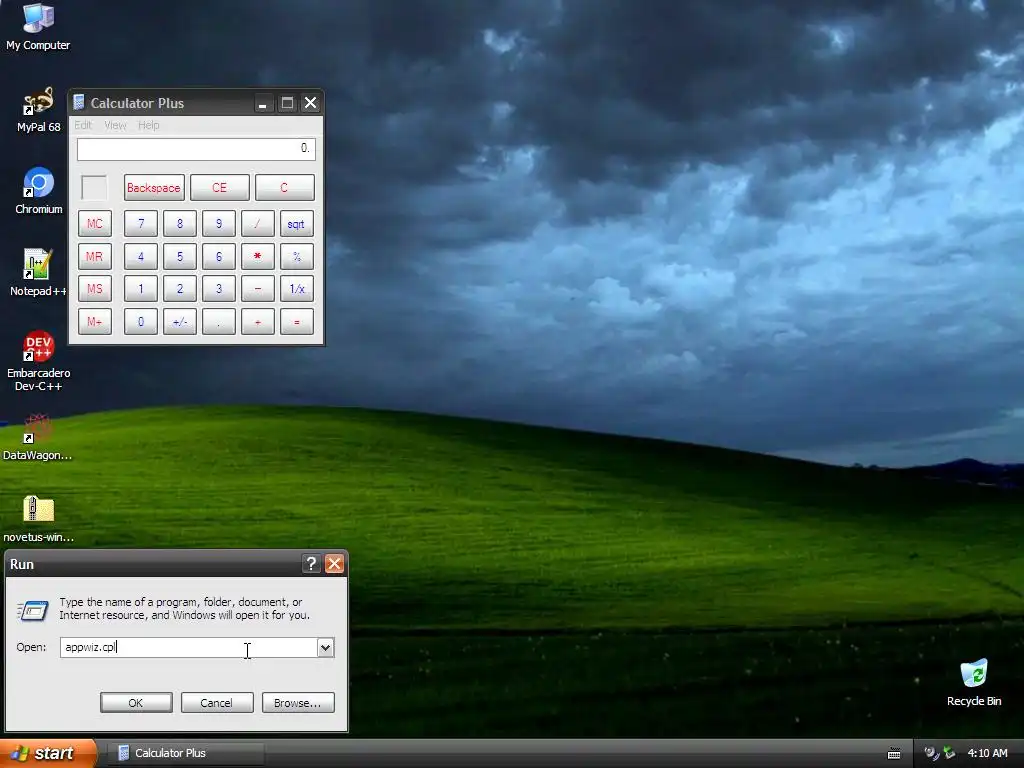Click the calculator display field showing 0.
1024x768 pixels.
tap(196, 149)
